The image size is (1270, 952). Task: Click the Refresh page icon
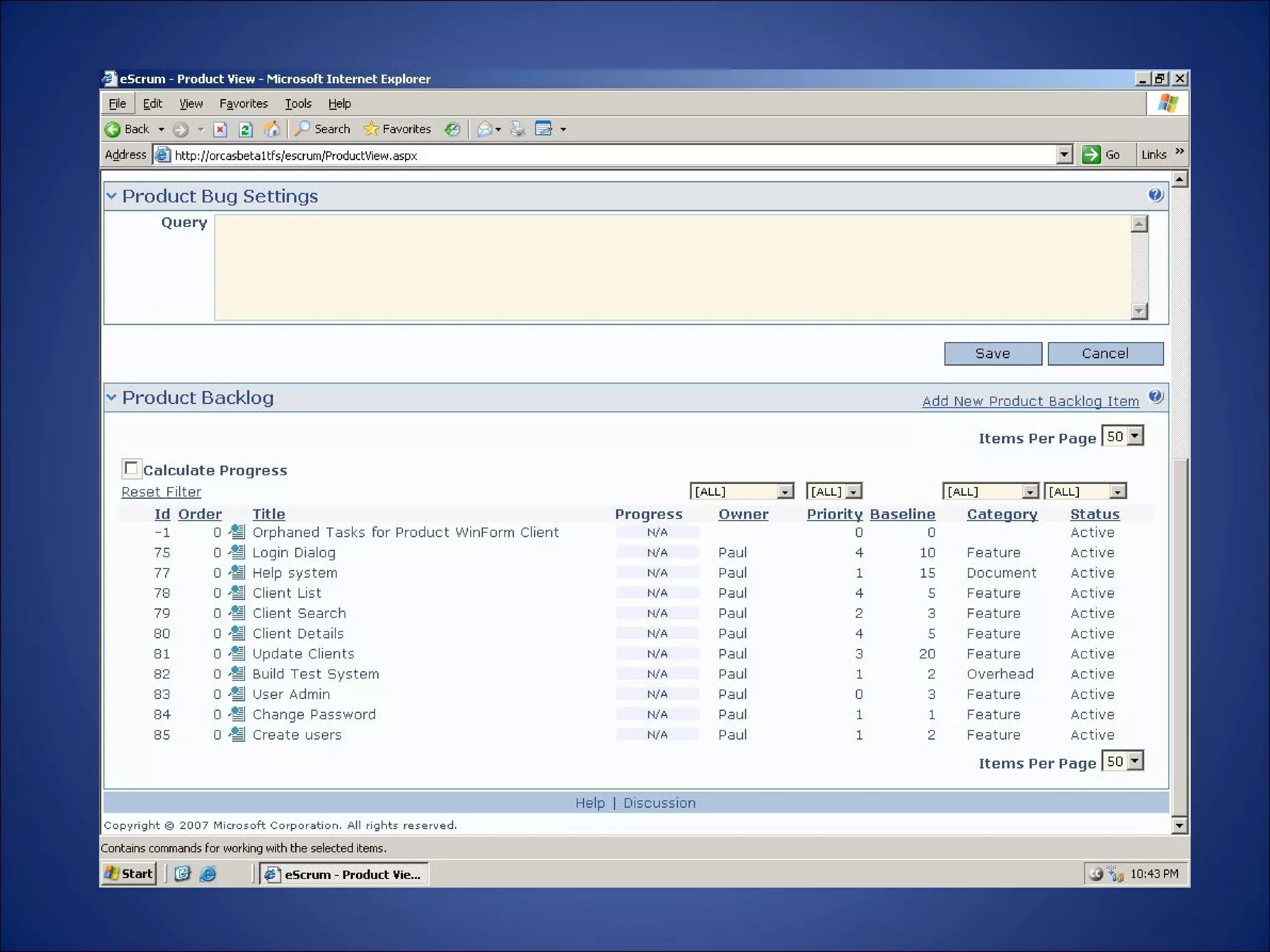tap(246, 129)
